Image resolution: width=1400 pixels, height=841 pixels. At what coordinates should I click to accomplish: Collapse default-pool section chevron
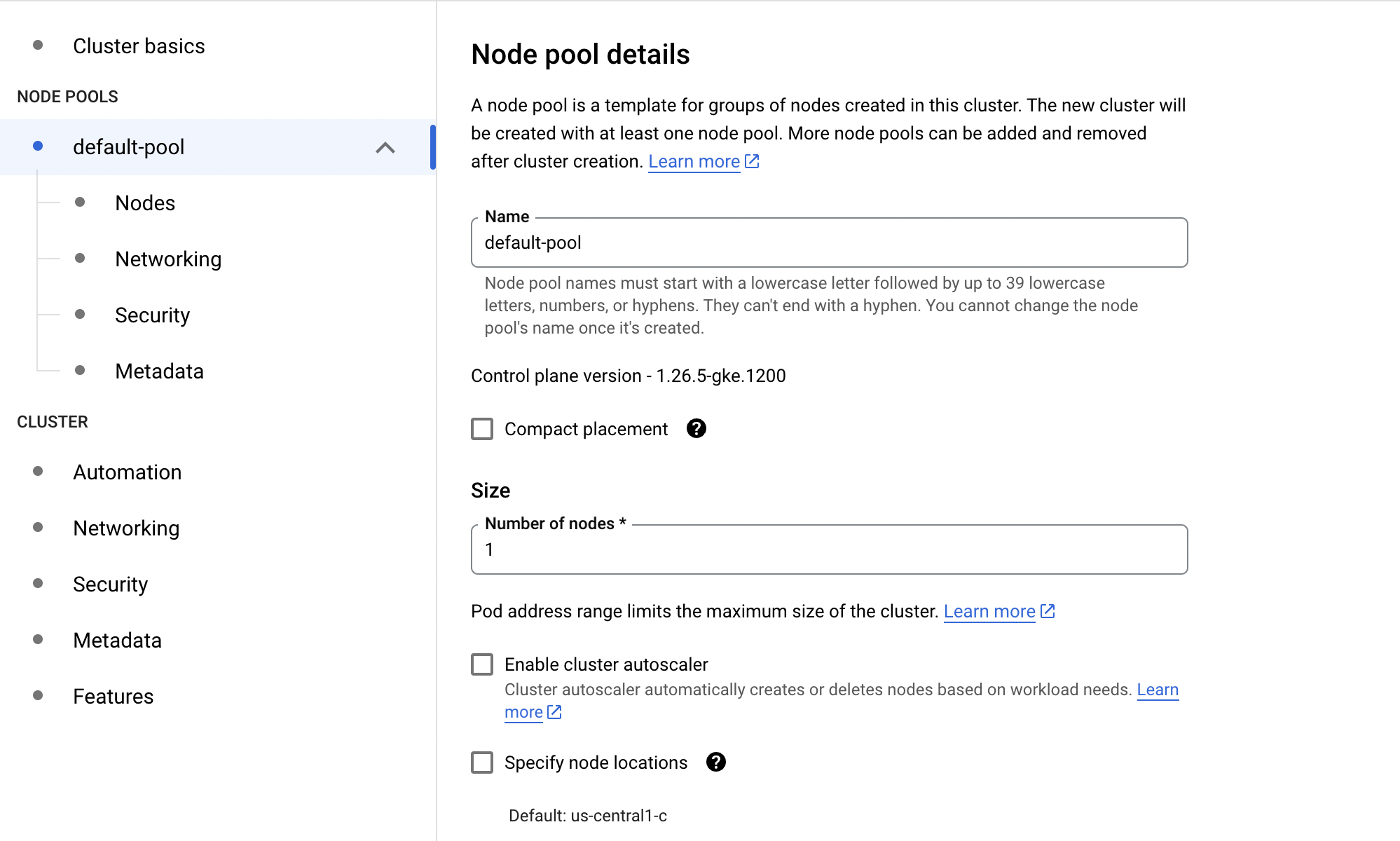coord(385,147)
